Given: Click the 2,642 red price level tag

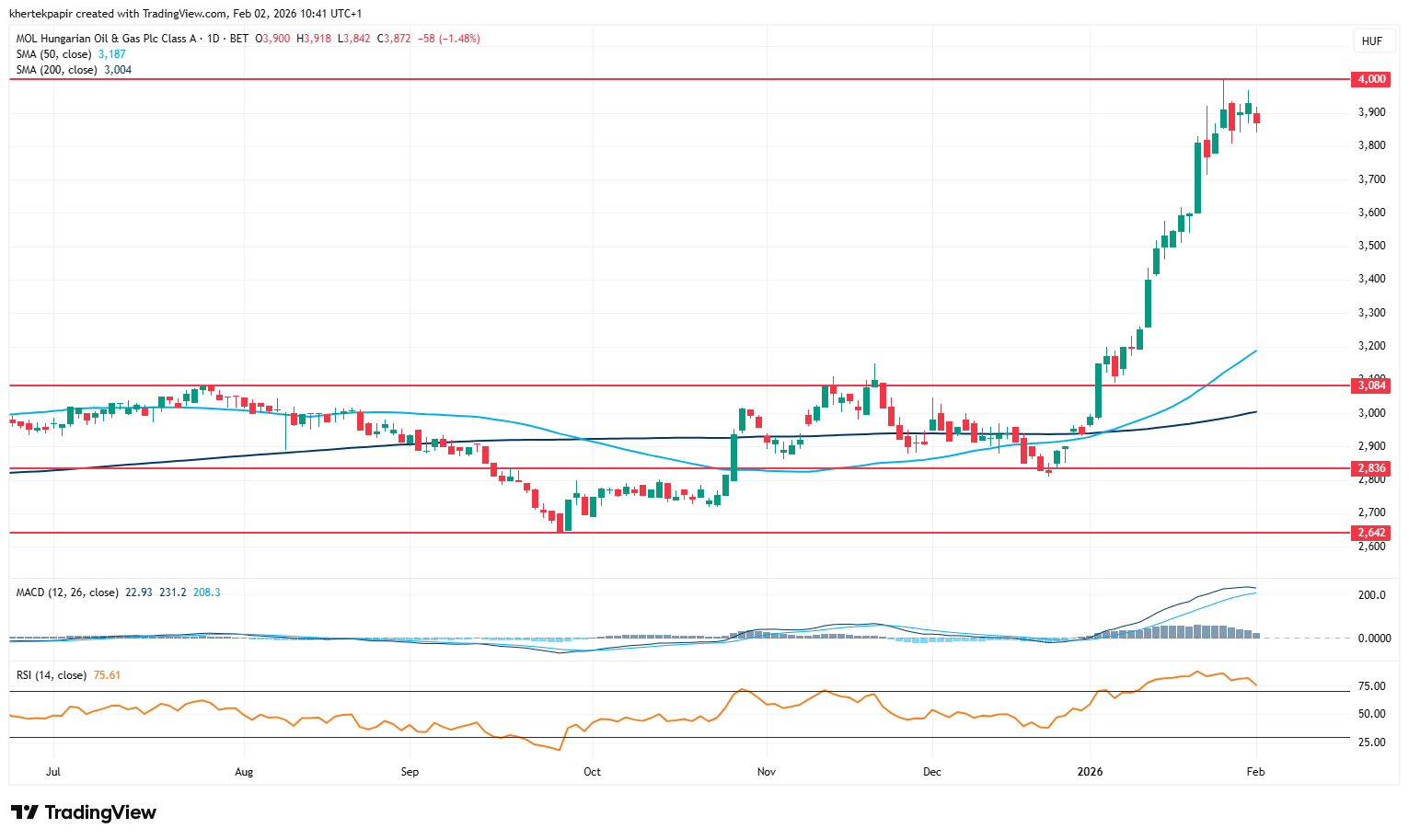Looking at the screenshot, I should point(1371,533).
